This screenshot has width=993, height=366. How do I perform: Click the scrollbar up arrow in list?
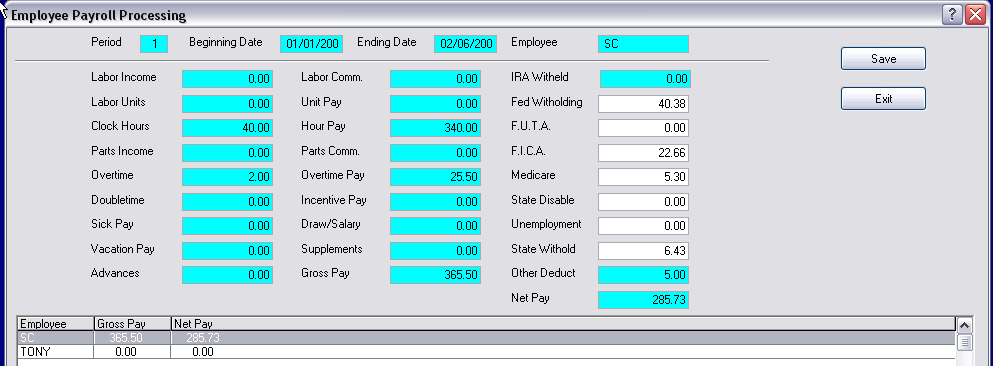click(x=964, y=325)
